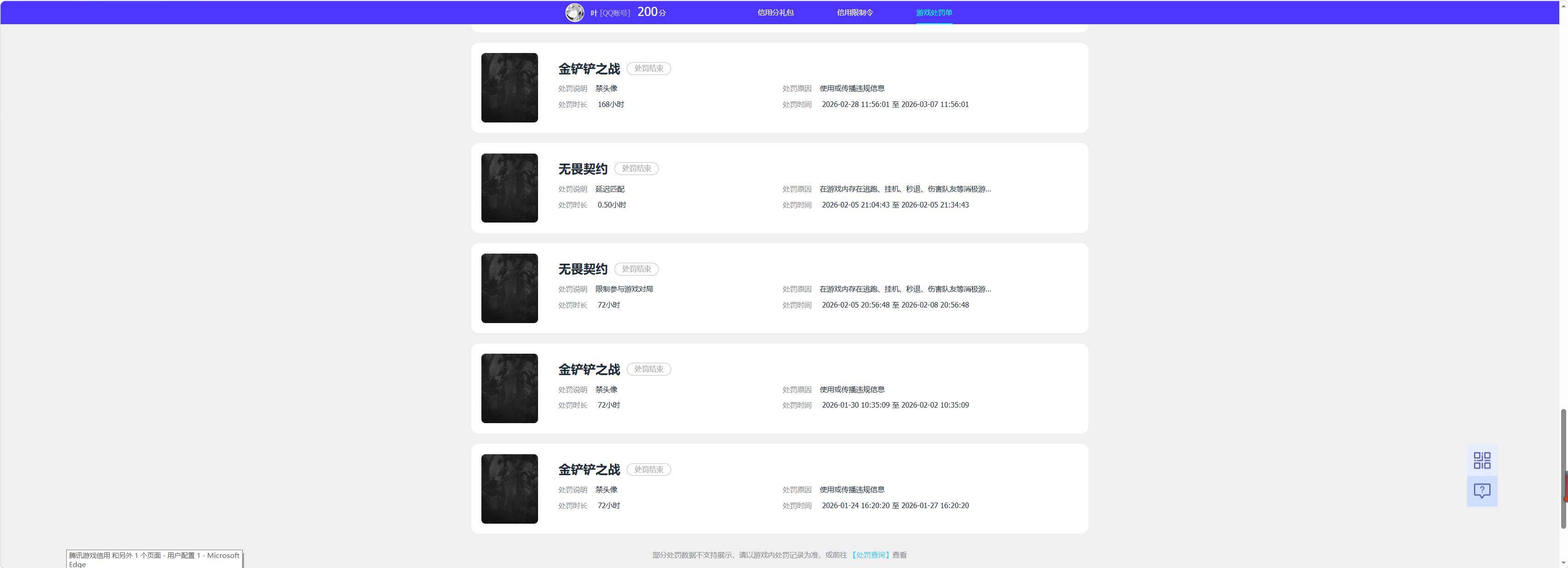Screen dimensions: 1568x568
Task: Click the page vertical scrollbar thumb
Action: 1564,468
